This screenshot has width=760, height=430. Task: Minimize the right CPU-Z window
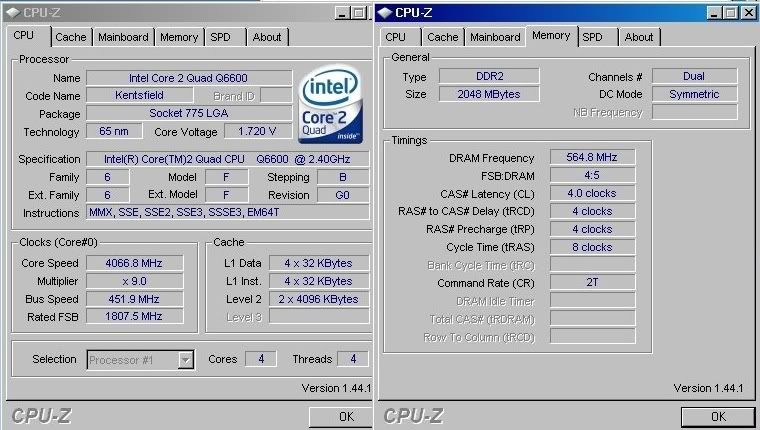click(714, 13)
